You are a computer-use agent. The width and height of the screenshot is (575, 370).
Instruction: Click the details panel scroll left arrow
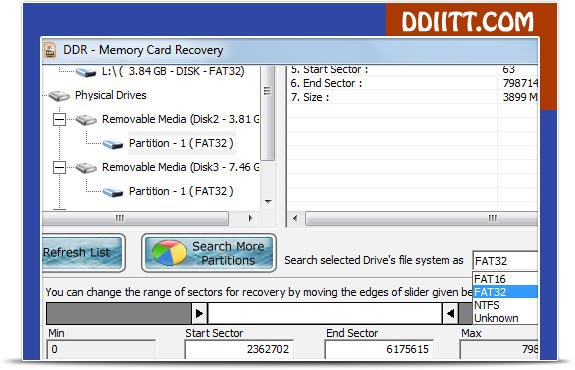click(x=295, y=219)
